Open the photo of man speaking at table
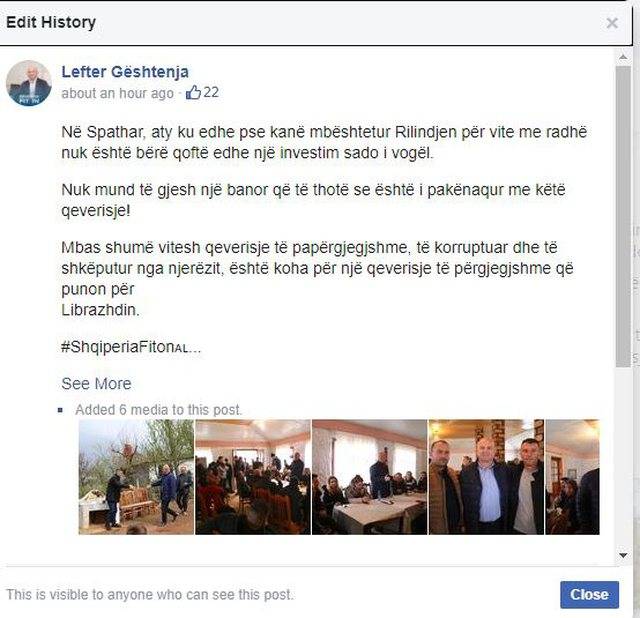The width and height of the screenshot is (640, 618). [x=369, y=477]
